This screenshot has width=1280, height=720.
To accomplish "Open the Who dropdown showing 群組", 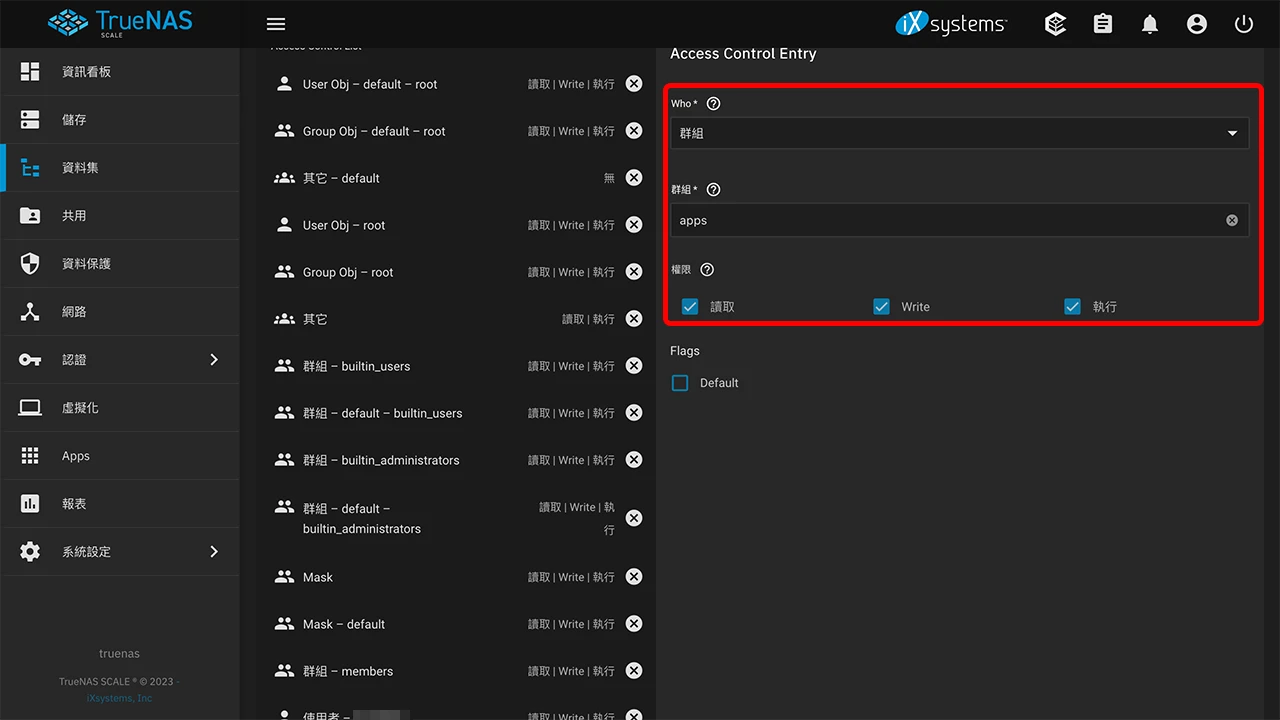I will (958, 133).
